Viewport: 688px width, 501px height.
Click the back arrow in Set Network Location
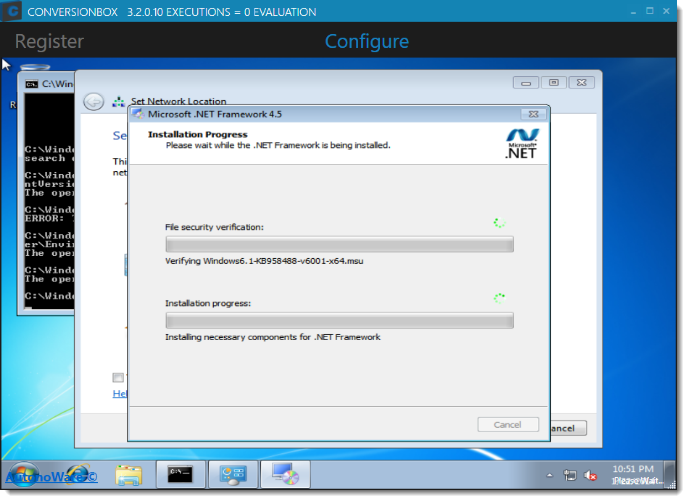coord(93,102)
